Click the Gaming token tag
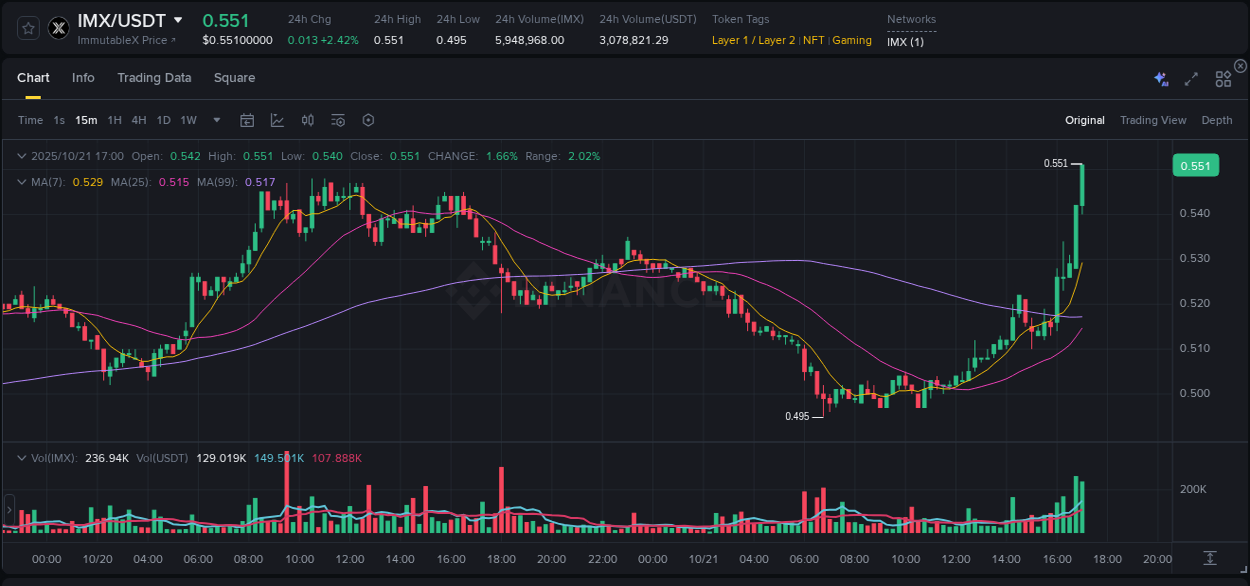This screenshot has height=586, width=1250. [x=851, y=41]
